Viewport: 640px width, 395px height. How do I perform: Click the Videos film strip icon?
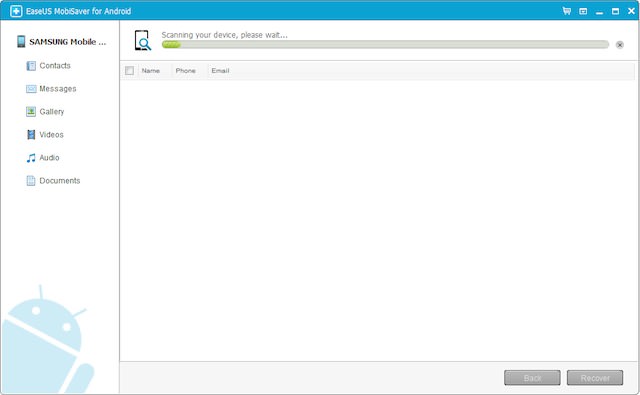(31, 134)
